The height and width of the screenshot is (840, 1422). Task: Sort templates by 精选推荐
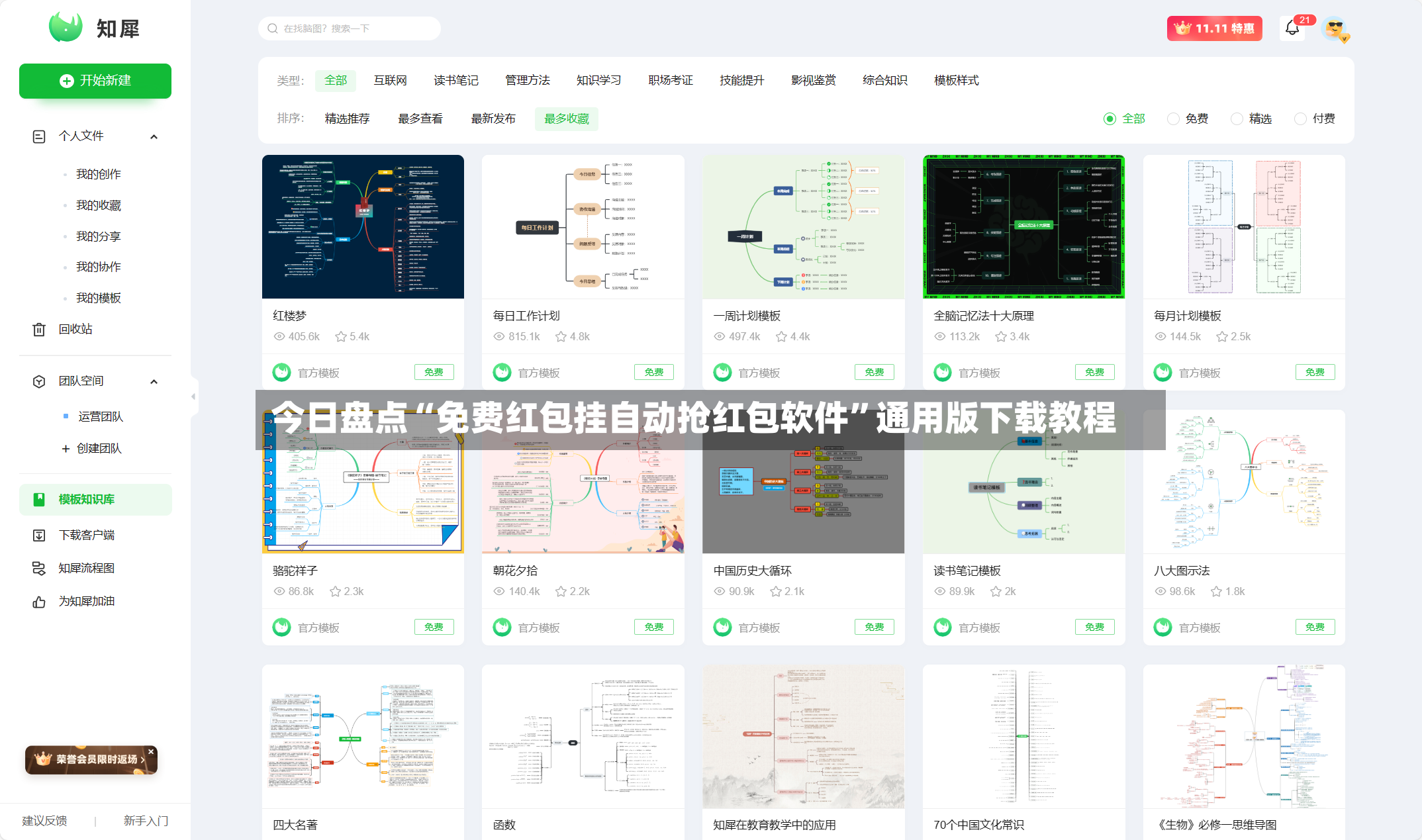(348, 119)
